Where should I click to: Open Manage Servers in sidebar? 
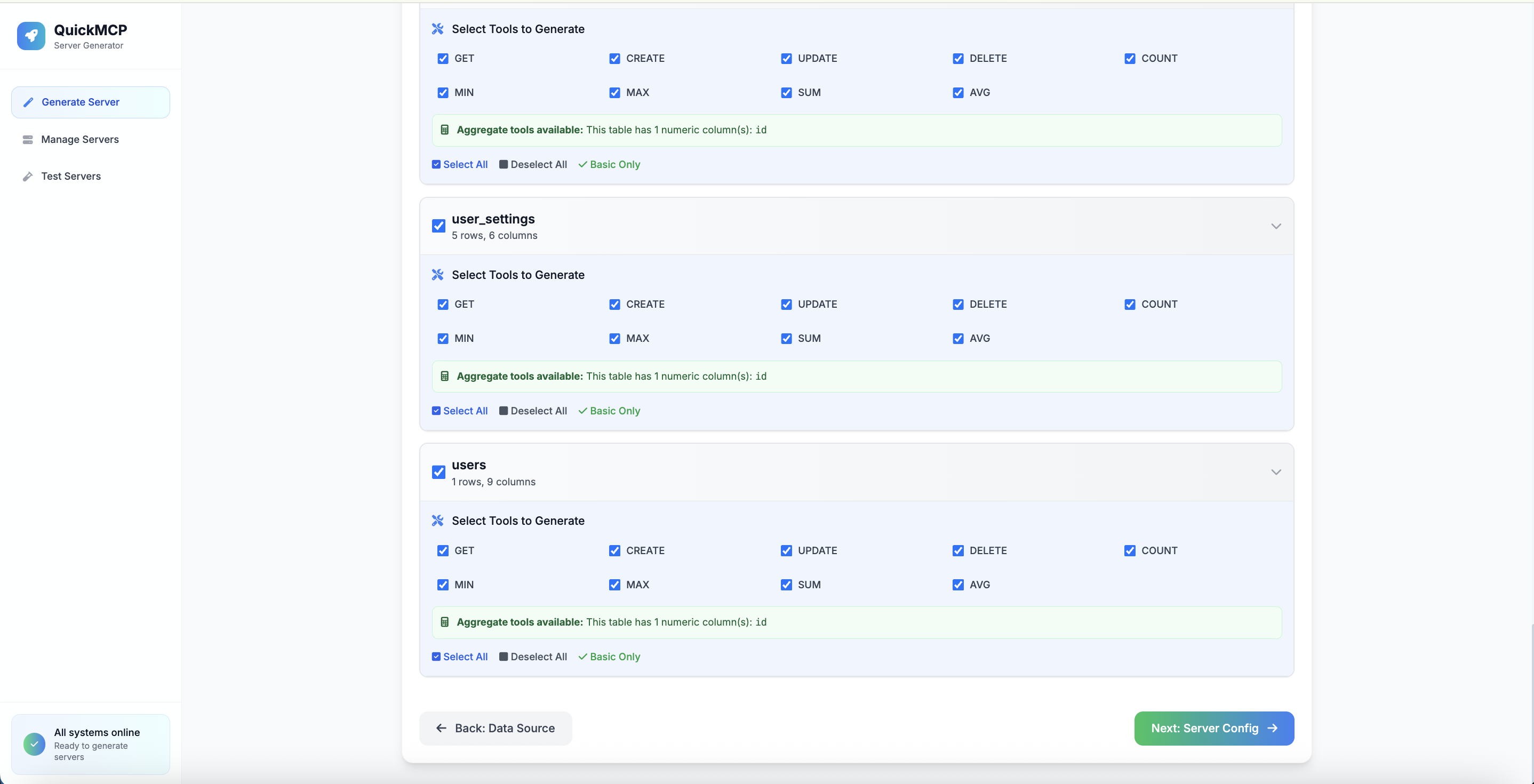click(80, 139)
